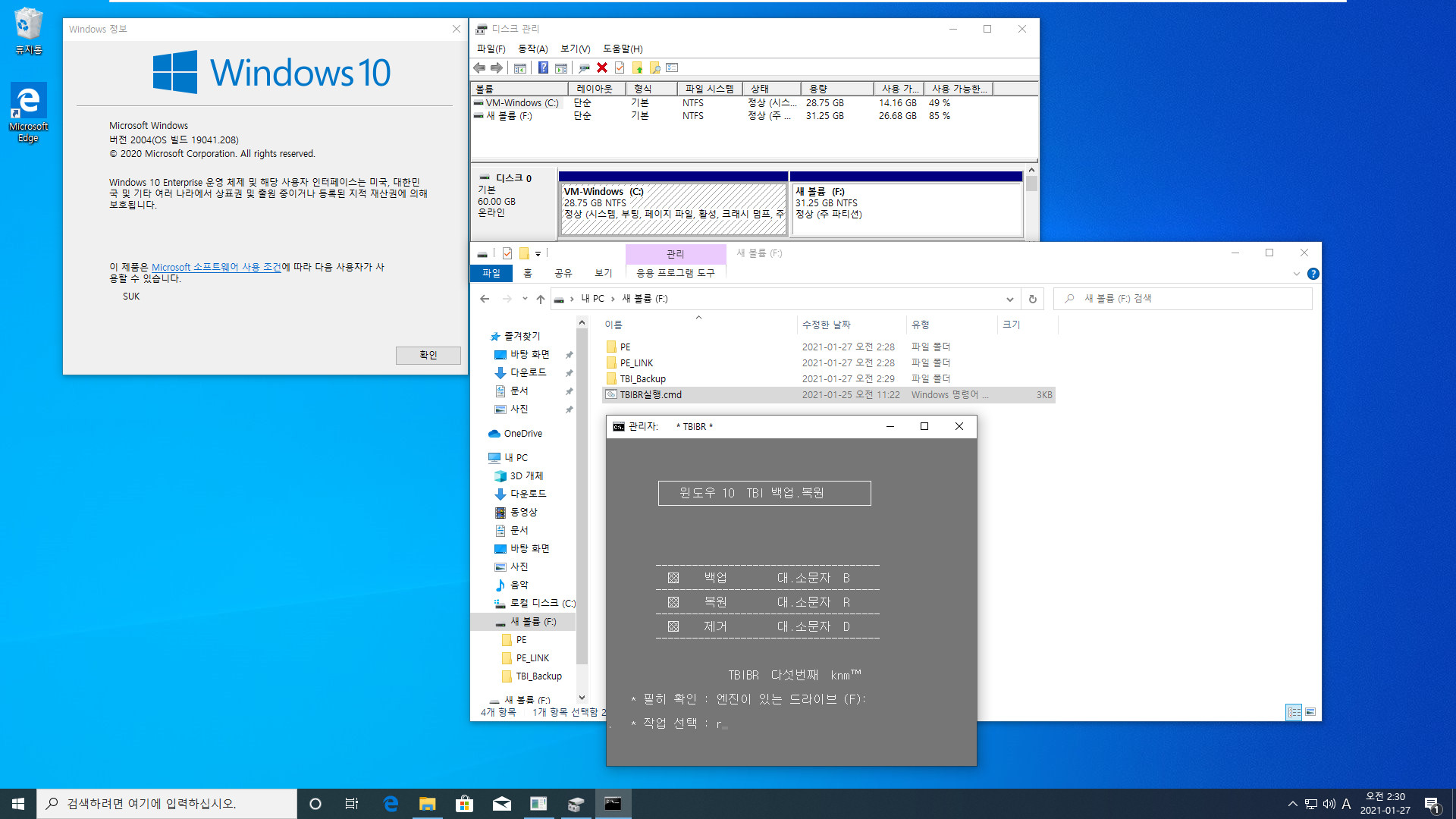Click the drive-and-magnifier icon in Disk Management
Image resolution: width=1456 pixels, height=819 pixels.
pyautogui.click(x=584, y=68)
